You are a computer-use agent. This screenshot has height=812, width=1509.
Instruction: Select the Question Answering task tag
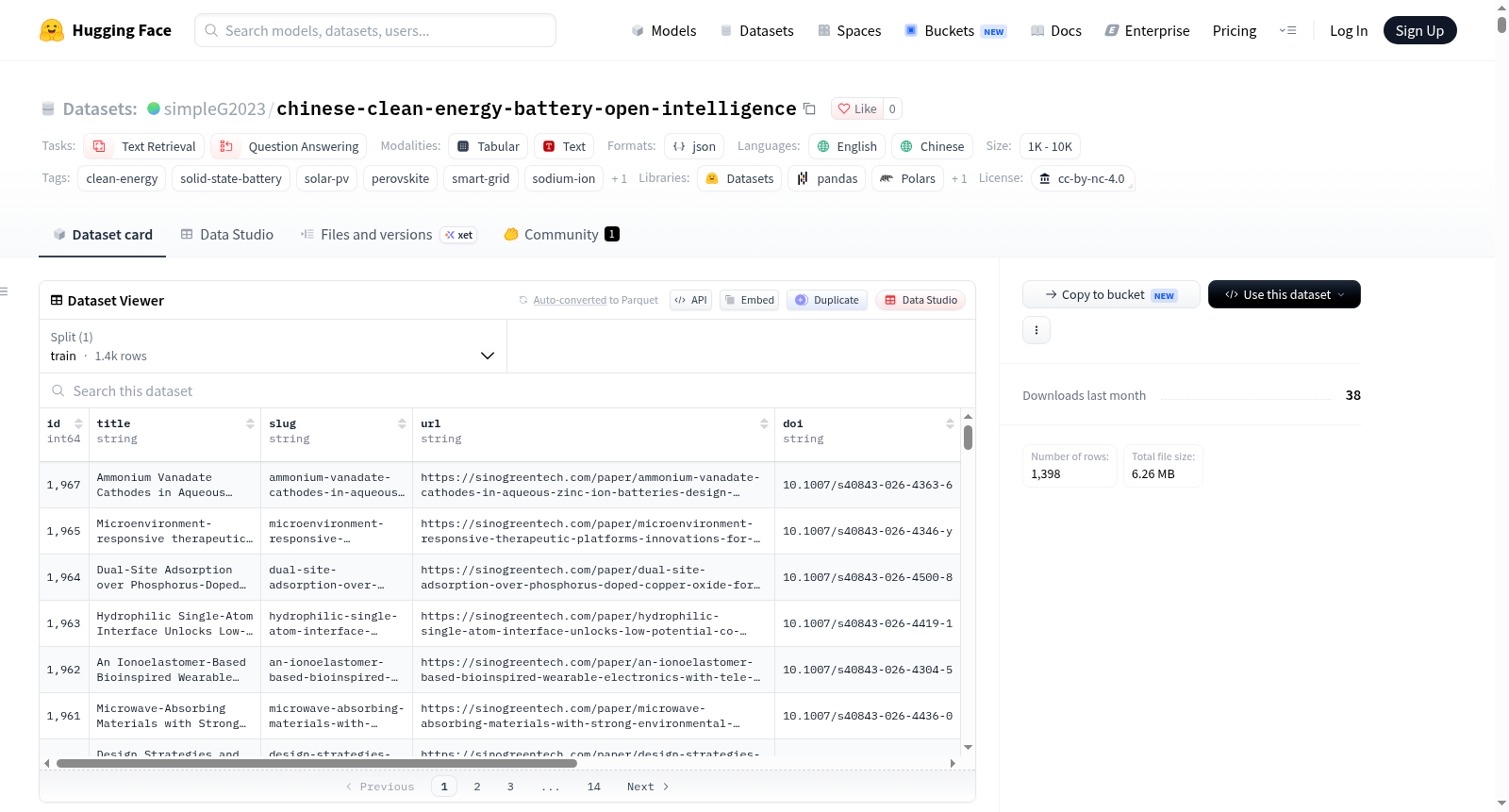[290, 146]
